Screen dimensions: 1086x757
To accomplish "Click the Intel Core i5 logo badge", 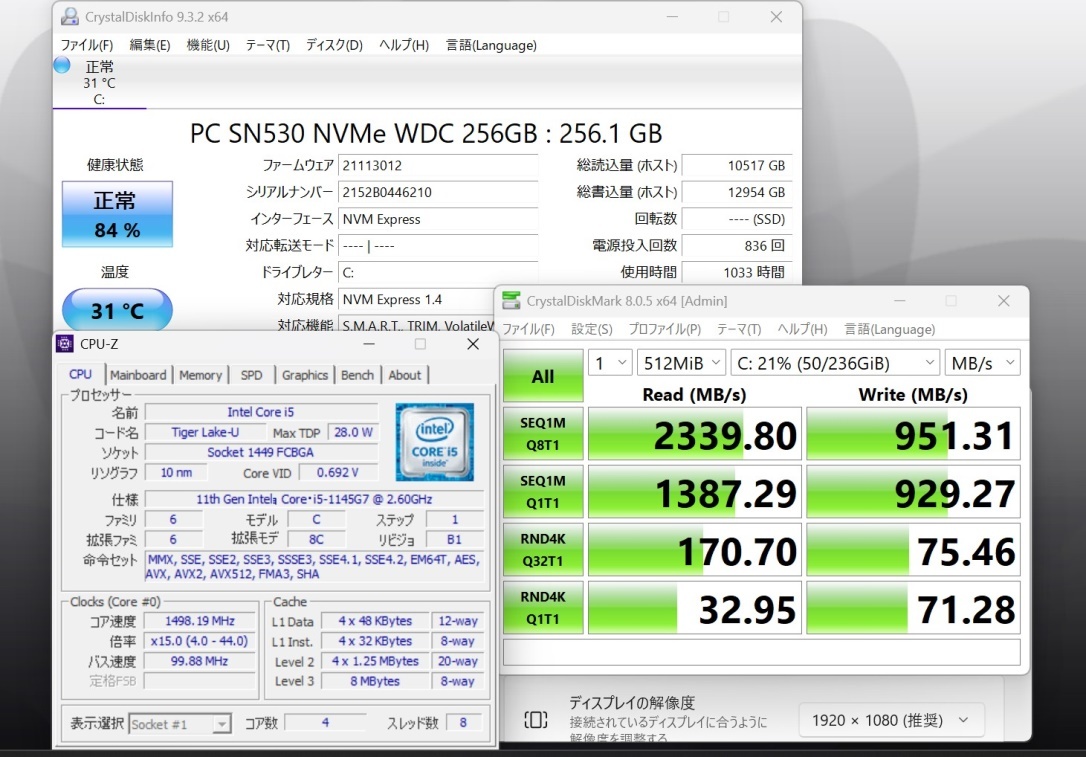I will 435,442.
